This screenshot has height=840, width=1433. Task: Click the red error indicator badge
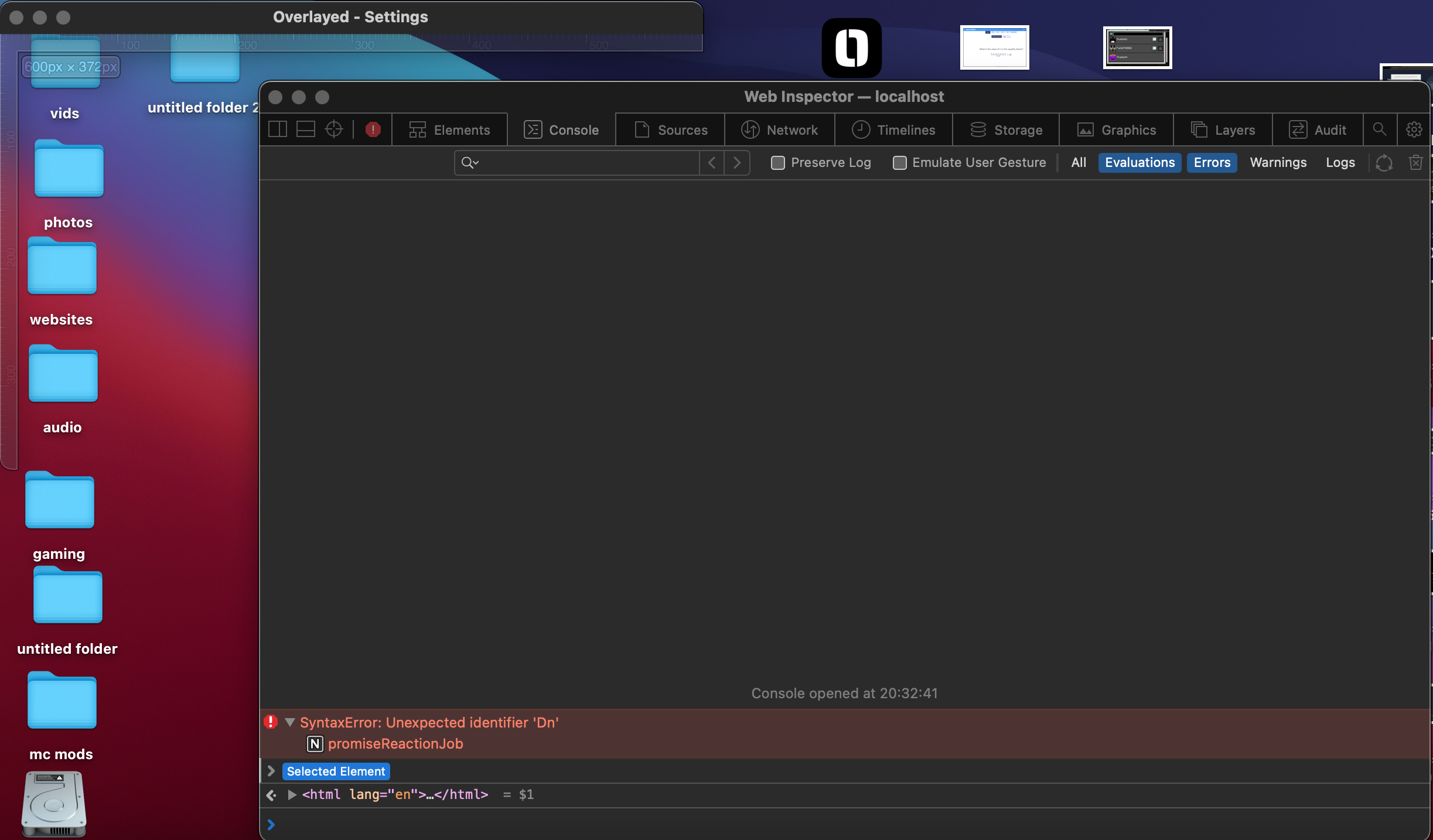click(x=373, y=129)
